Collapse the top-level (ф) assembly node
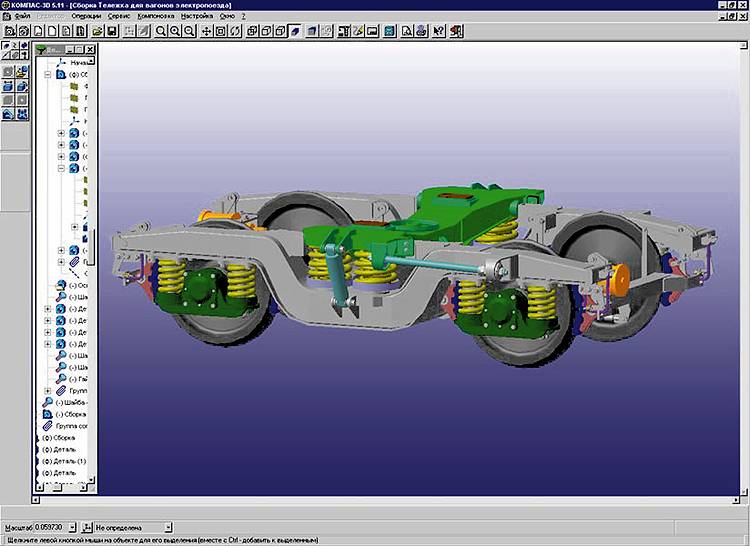 (x=47, y=75)
